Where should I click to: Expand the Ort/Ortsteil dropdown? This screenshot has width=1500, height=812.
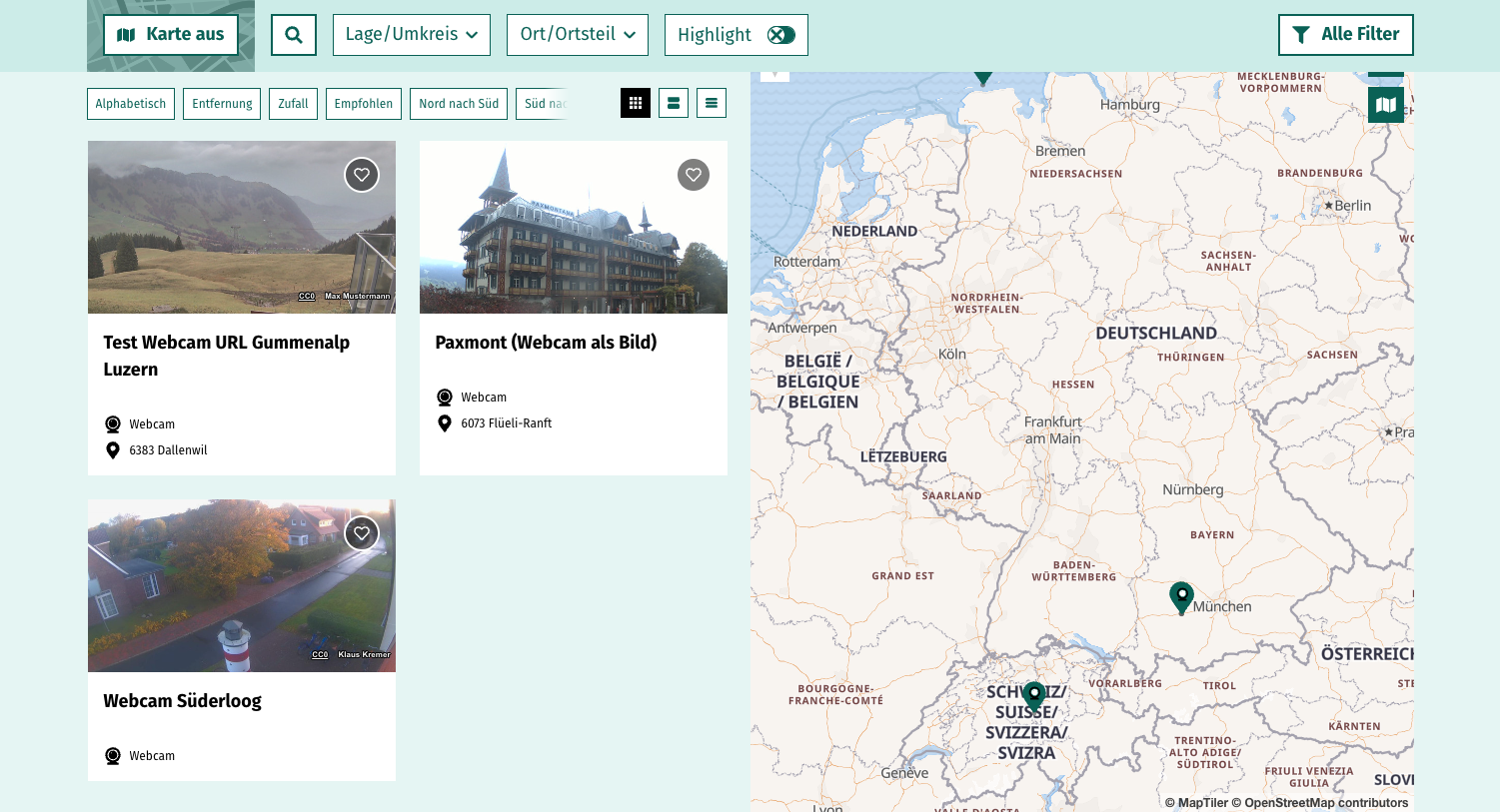pyautogui.click(x=578, y=35)
